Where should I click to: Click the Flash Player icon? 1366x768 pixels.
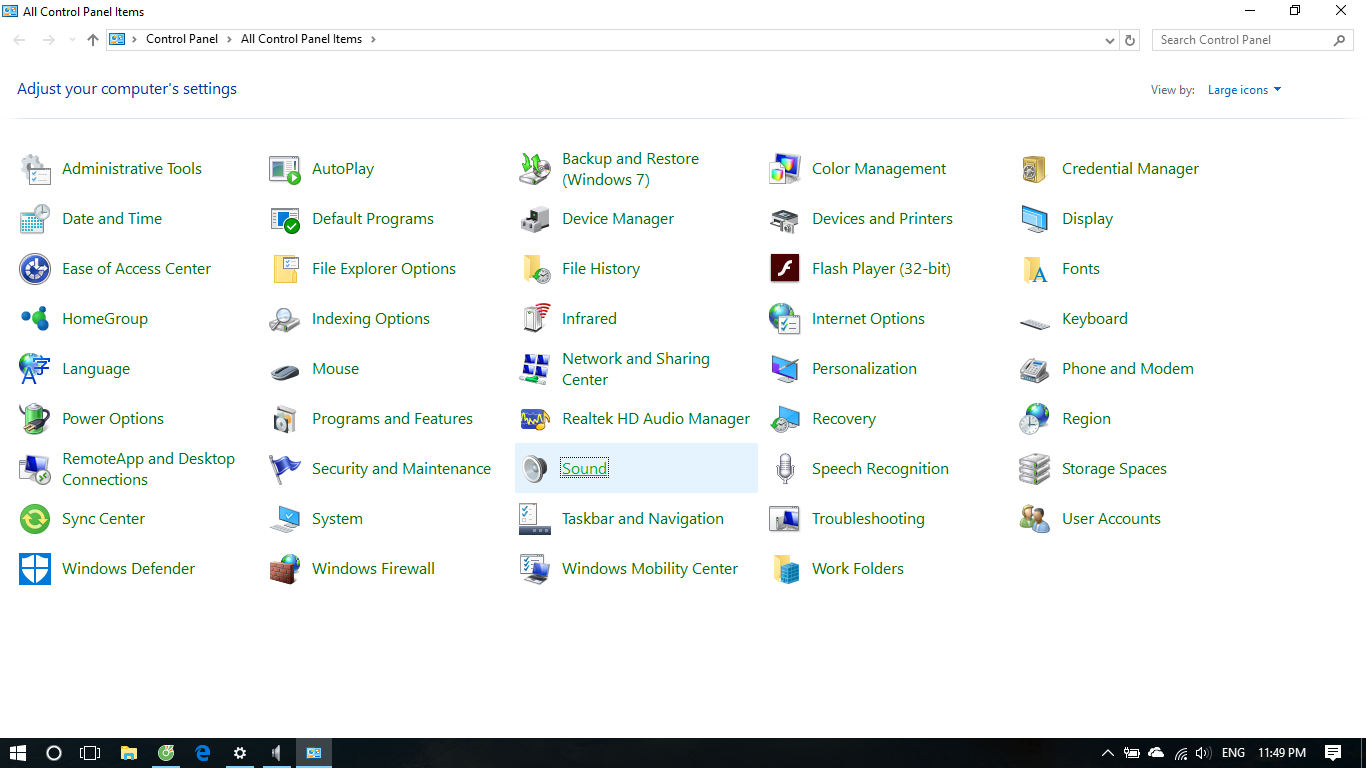[785, 269]
